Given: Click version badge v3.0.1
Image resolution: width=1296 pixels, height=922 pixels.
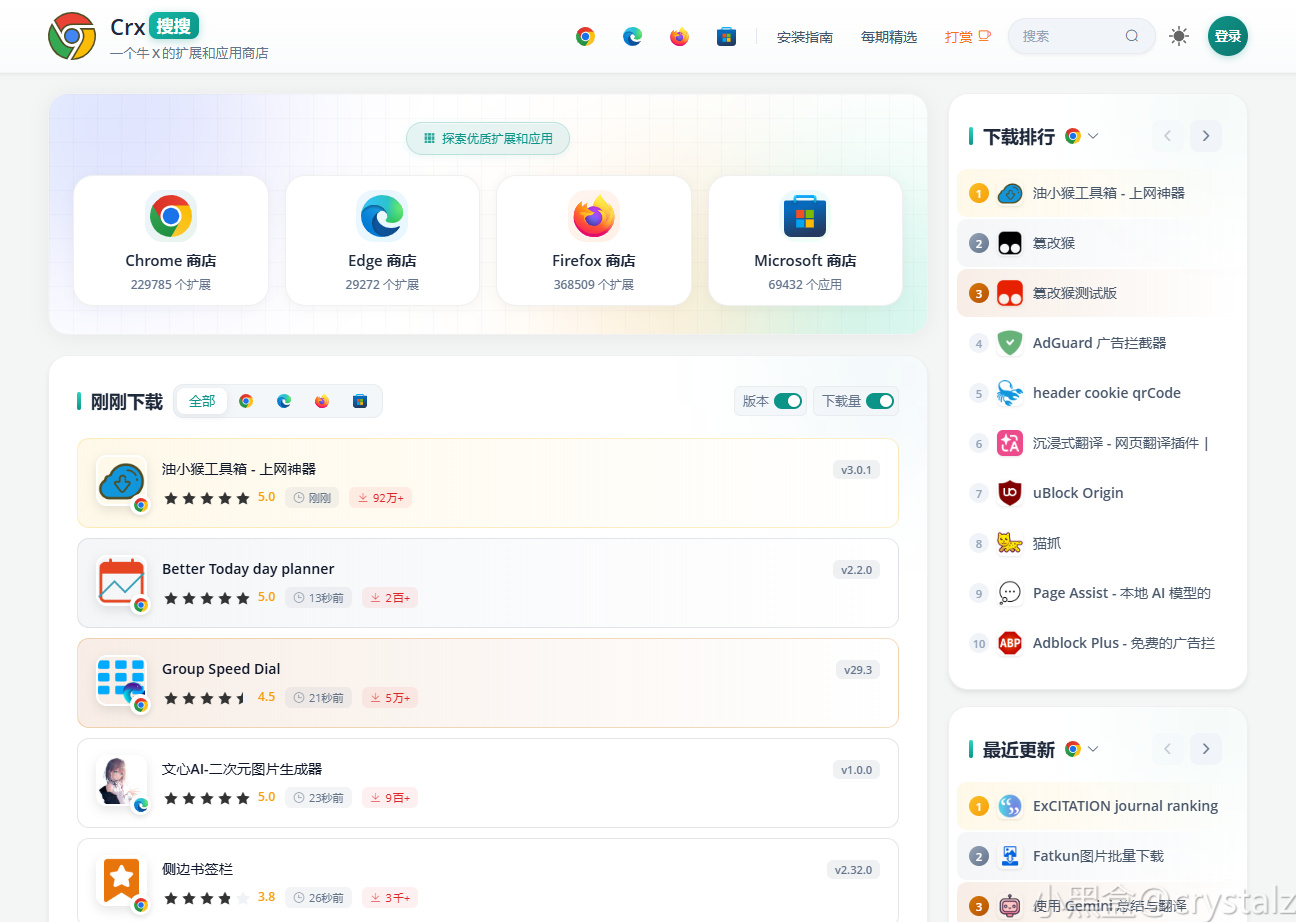Looking at the screenshot, I should pyautogui.click(x=856, y=470).
